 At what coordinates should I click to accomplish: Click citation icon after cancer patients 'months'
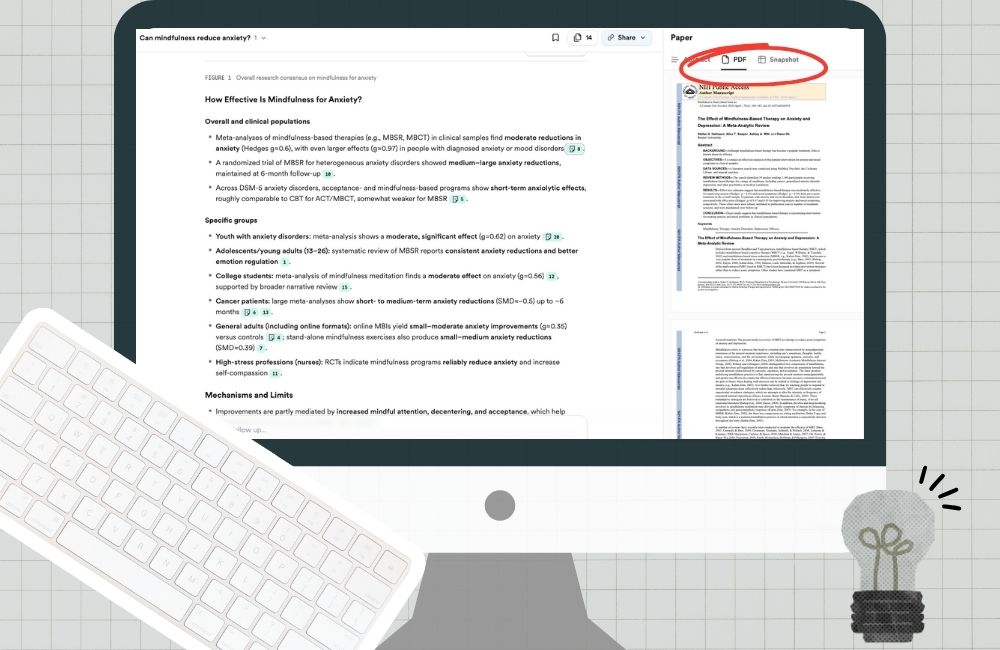pyautogui.click(x=250, y=313)
